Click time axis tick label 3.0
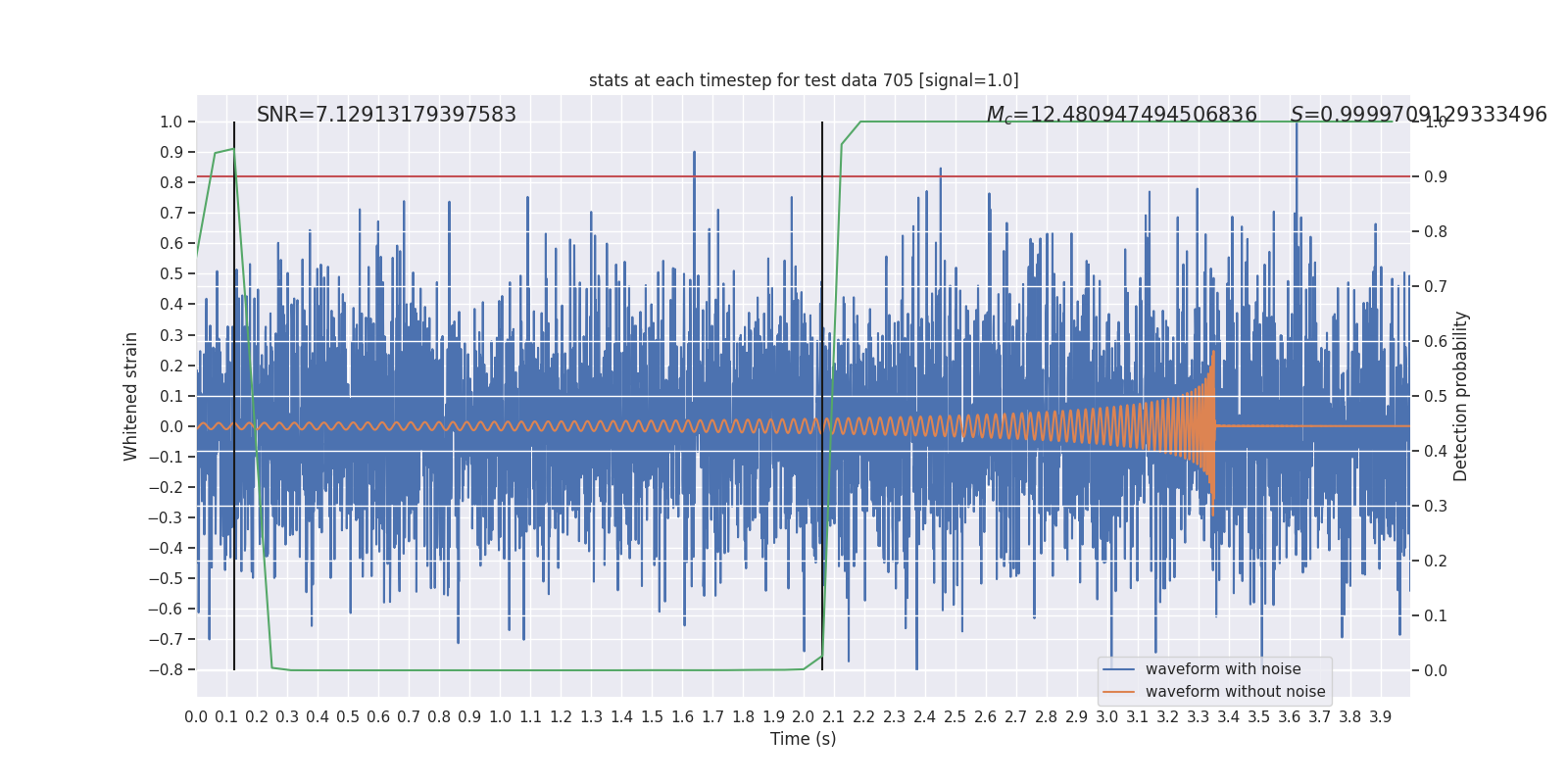The image size is (1568, 784). (1107, 717)
